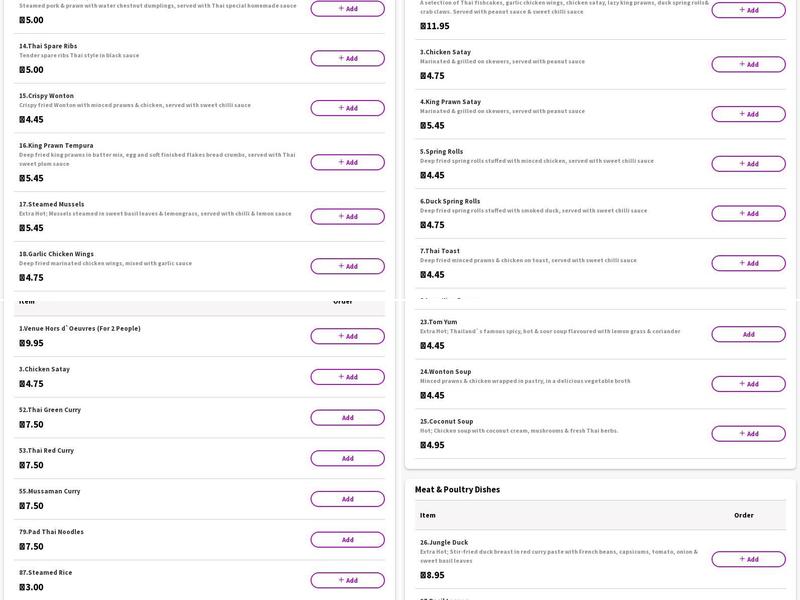Add Steamed Mussels to the order
Screen dimensions: 800x600
click(347, 216)
